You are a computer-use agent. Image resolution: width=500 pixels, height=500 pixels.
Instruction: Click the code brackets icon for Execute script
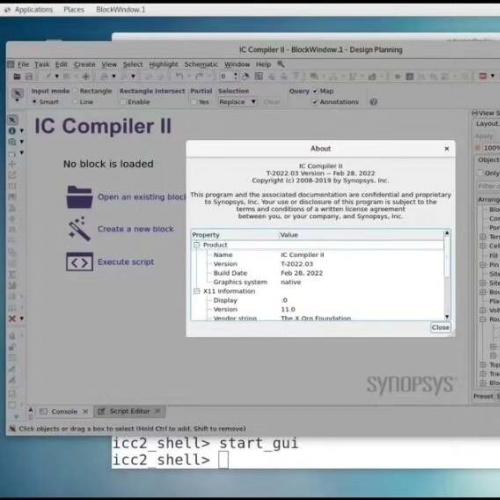79,262
